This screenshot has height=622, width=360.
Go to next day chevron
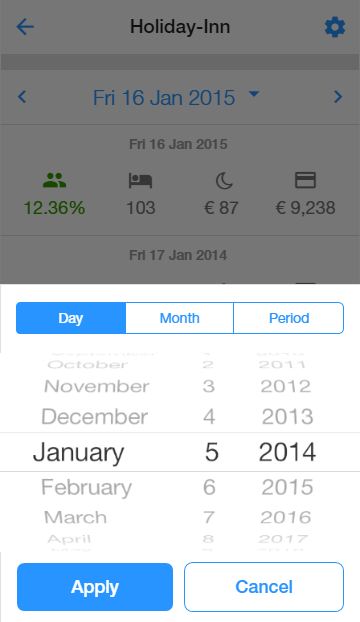[338, 97]
